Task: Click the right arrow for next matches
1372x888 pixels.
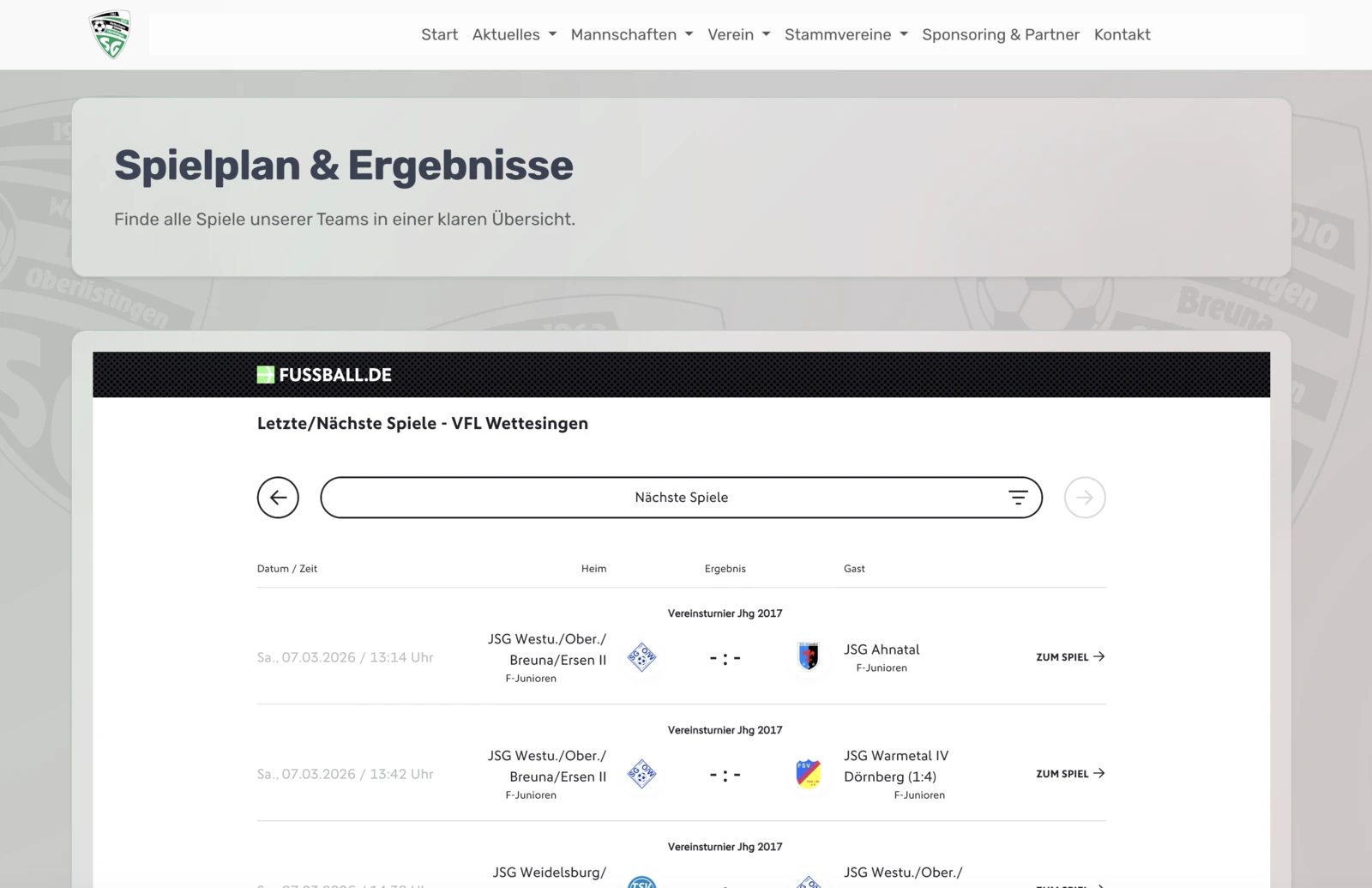Action: [x=1084, y=498]
